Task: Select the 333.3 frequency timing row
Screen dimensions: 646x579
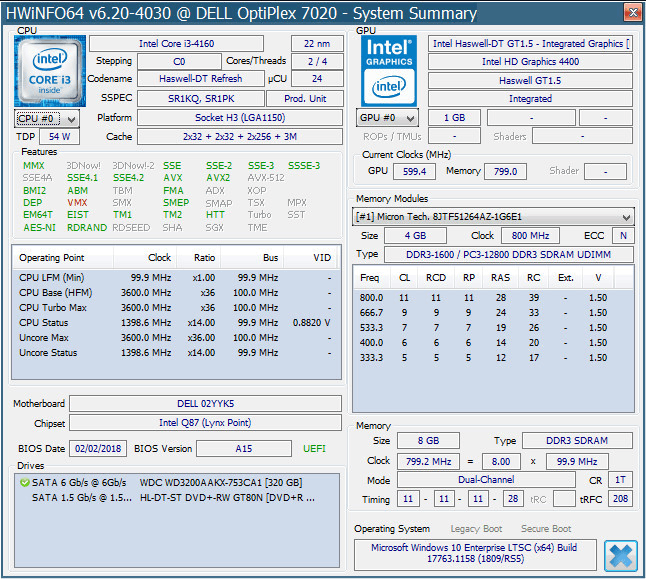Action: [x=493, y=358]
